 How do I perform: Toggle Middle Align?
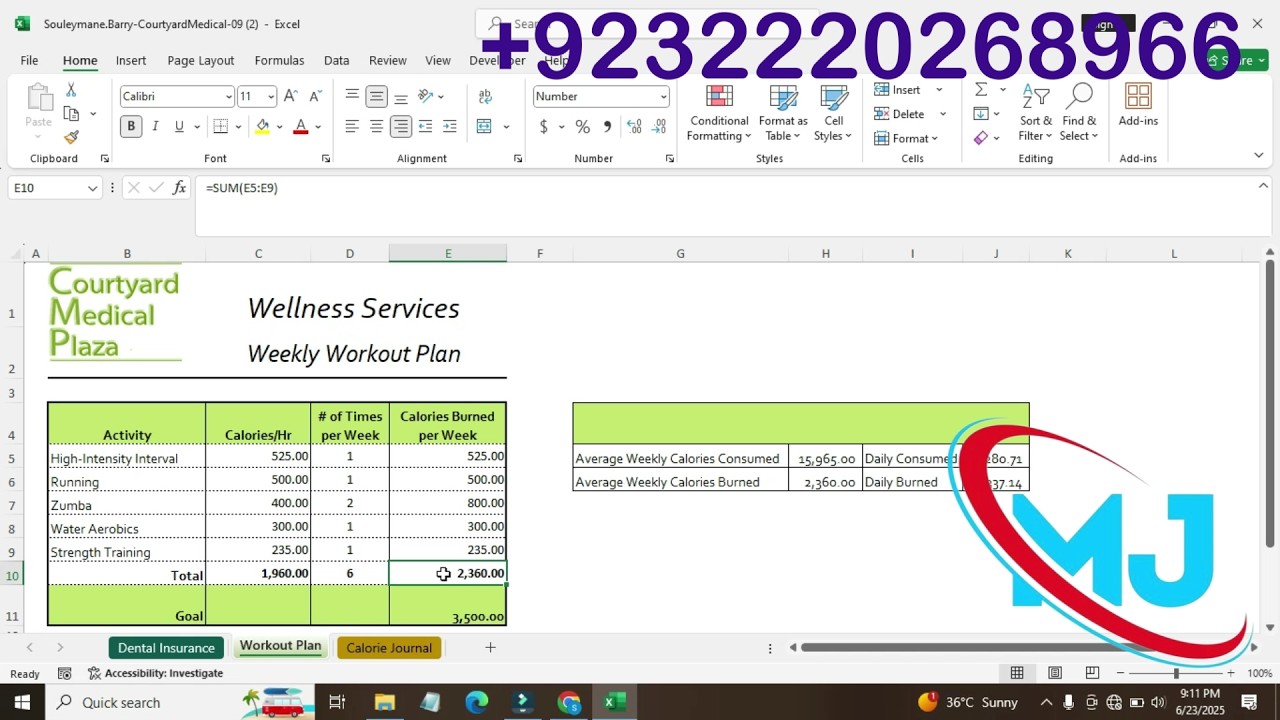coord(376,96)
